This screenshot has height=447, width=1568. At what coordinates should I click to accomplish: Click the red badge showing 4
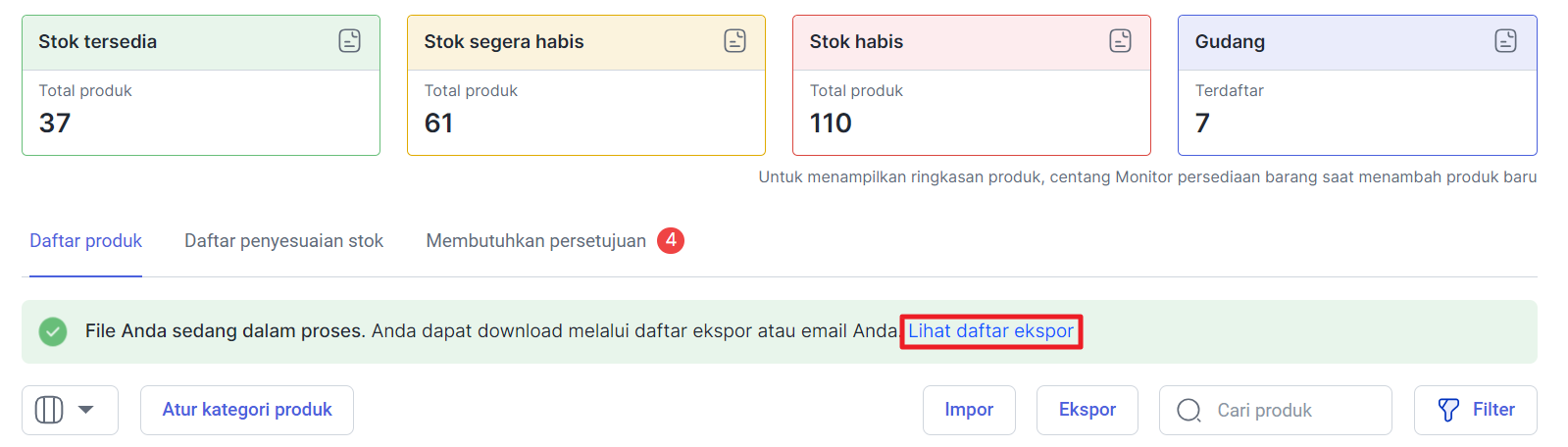point(671,240)
